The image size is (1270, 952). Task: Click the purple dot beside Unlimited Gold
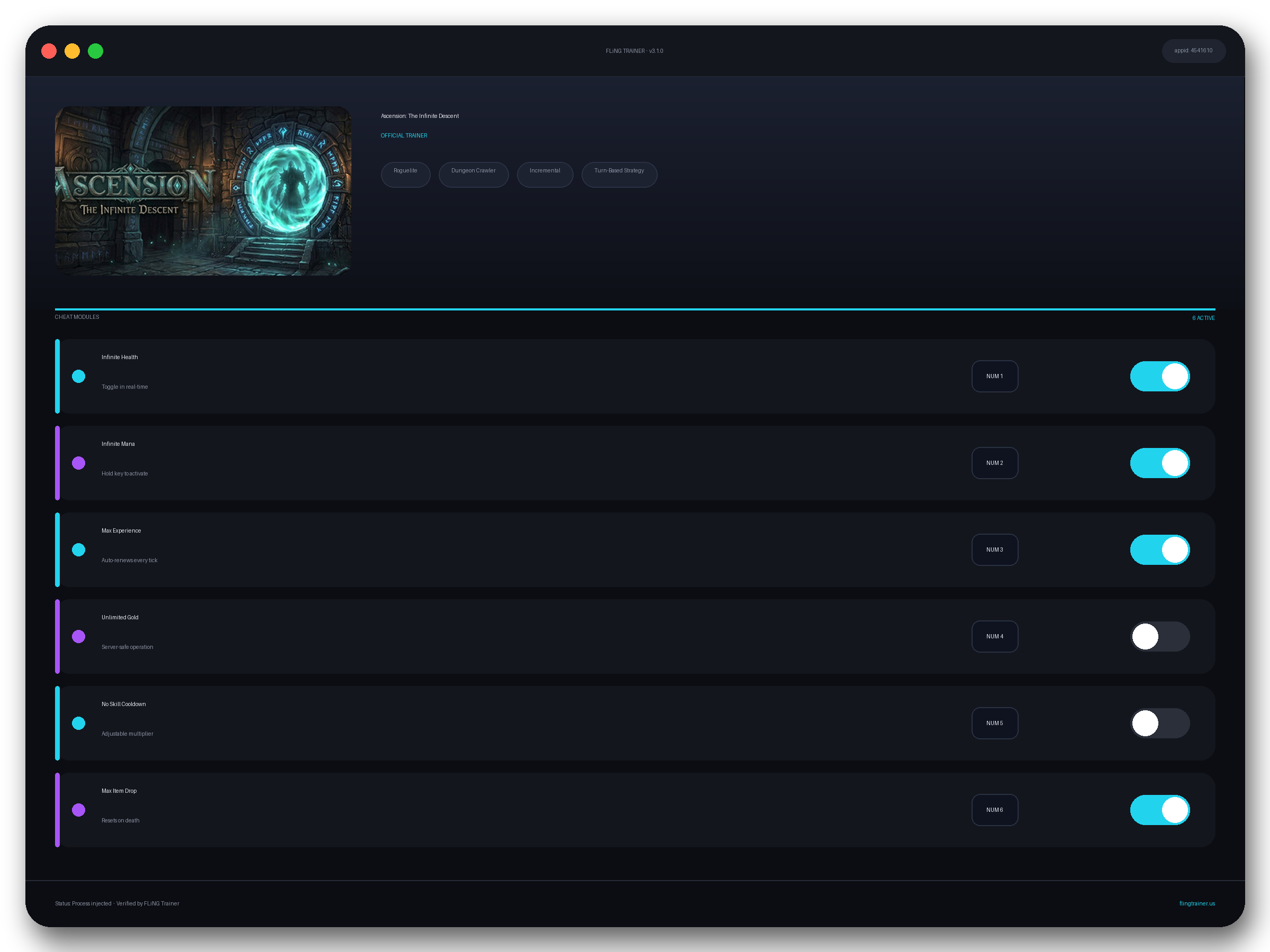tap(79, 636)
